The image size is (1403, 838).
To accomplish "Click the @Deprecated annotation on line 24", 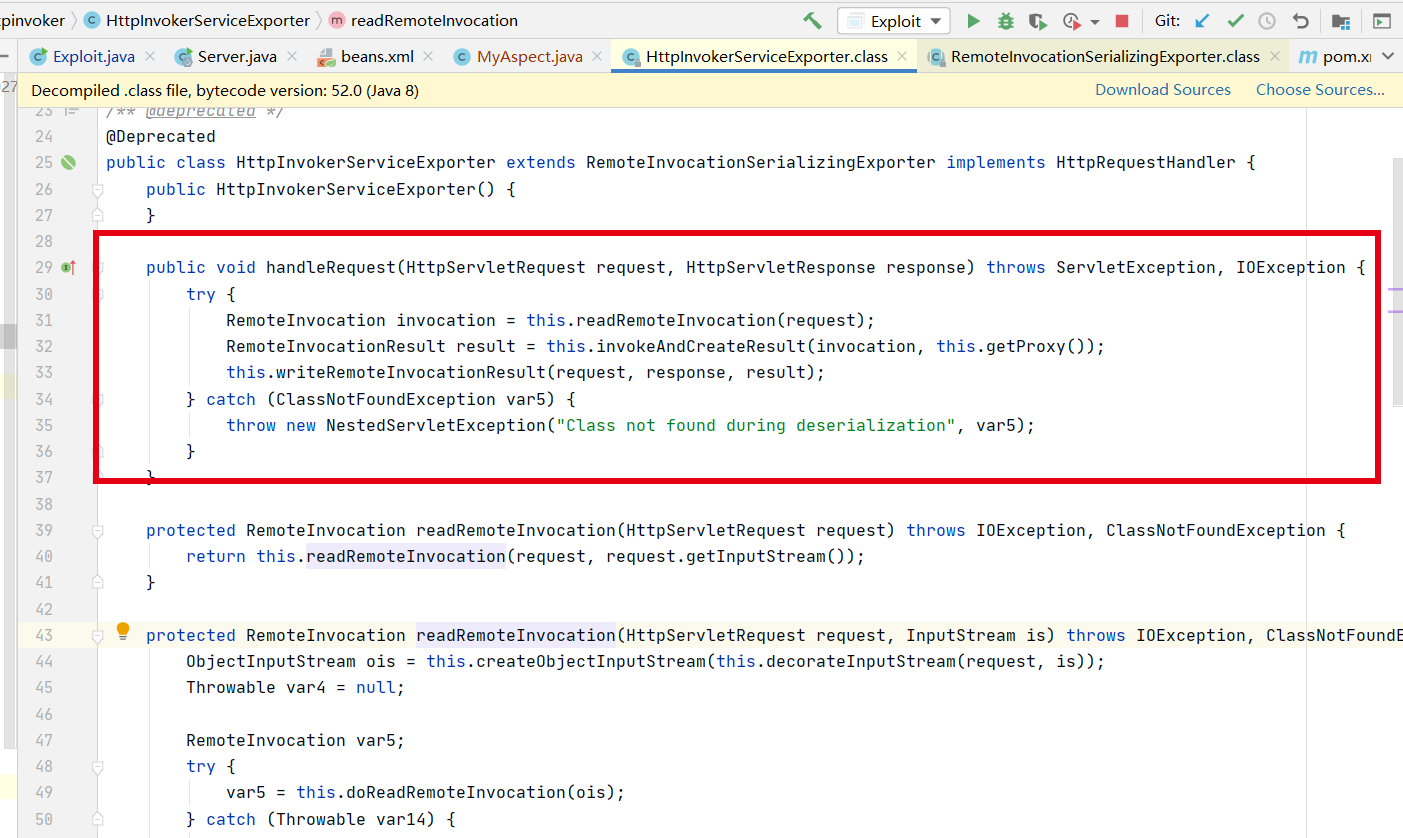I will click(160, 136).
